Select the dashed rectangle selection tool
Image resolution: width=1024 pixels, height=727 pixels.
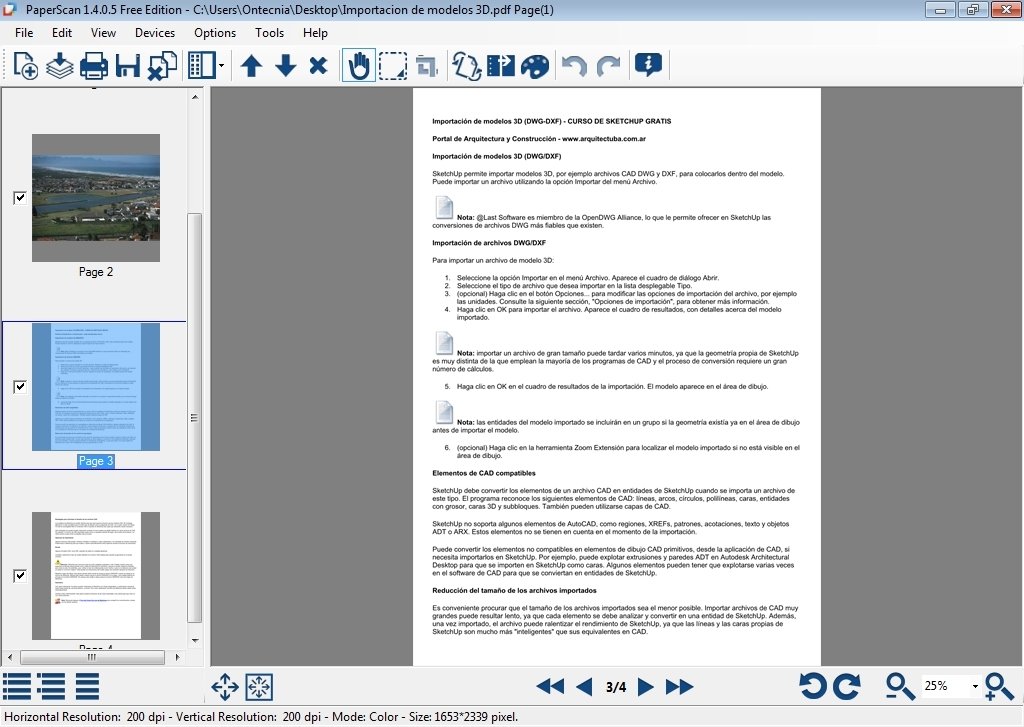coord(392,66)
